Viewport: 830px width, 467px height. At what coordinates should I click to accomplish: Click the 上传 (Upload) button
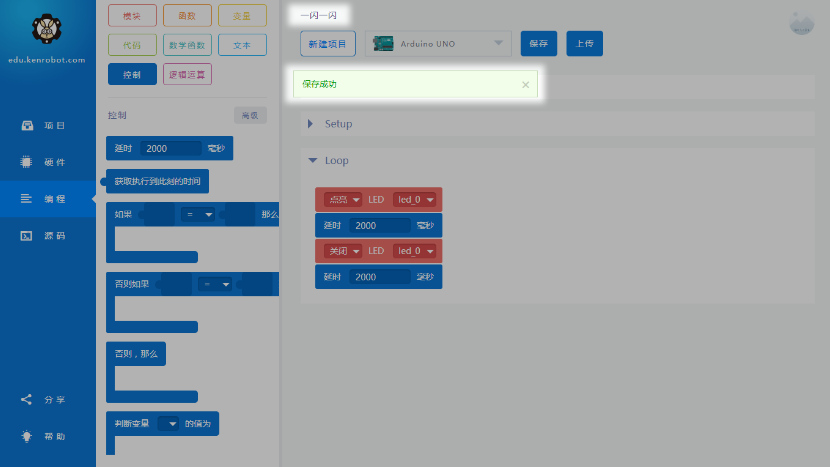584,43
